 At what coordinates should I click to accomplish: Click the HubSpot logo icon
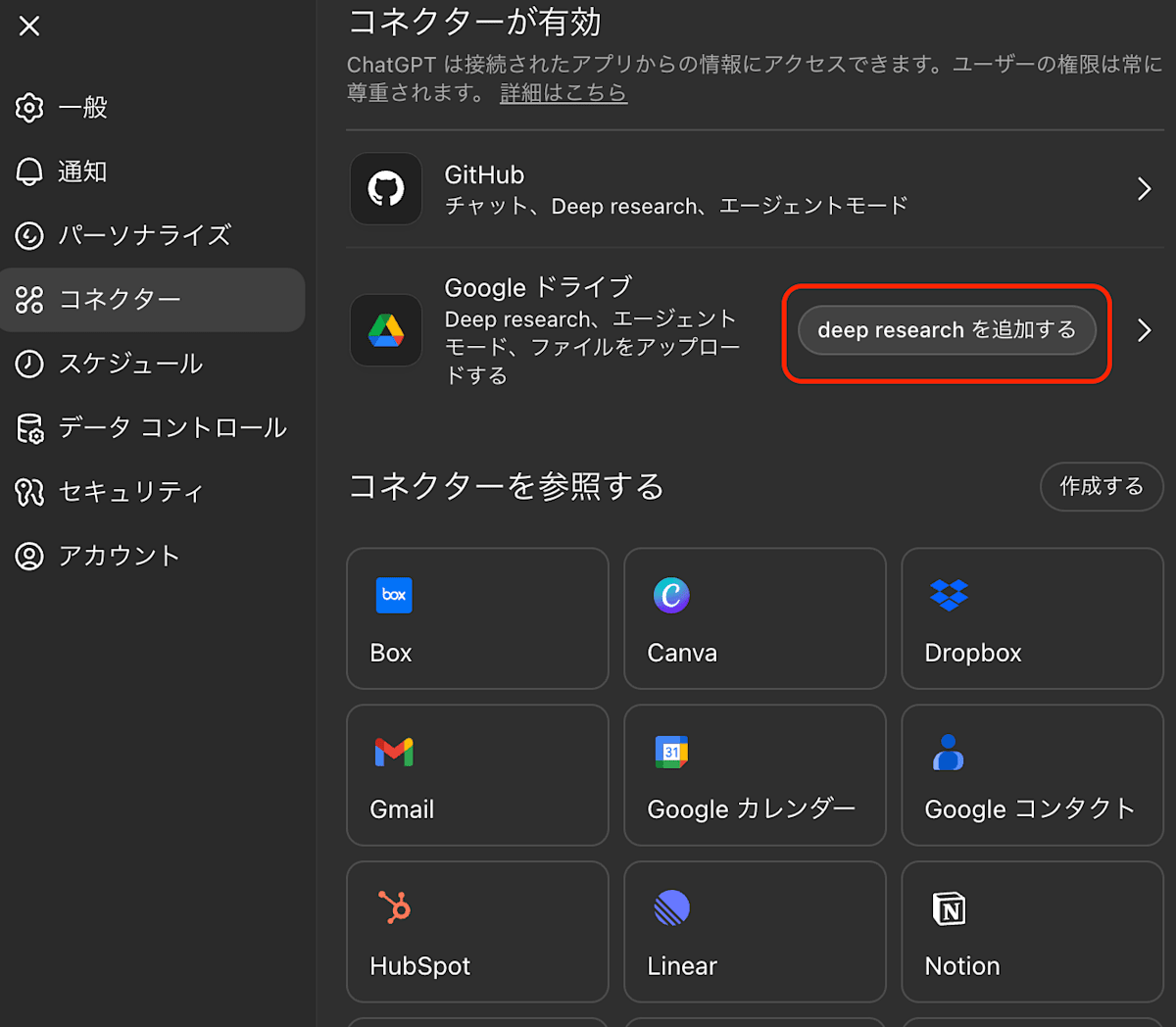pos(394,908)
